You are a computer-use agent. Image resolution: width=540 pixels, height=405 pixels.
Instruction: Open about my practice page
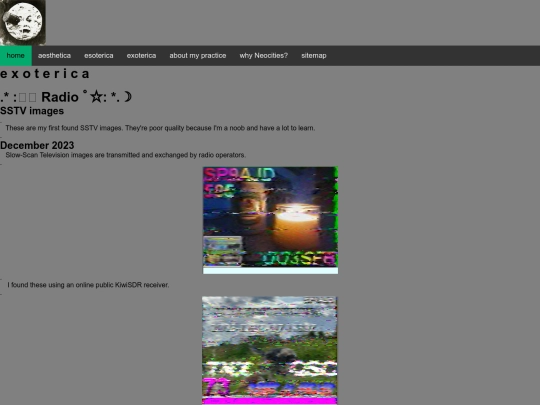point(198,55)
